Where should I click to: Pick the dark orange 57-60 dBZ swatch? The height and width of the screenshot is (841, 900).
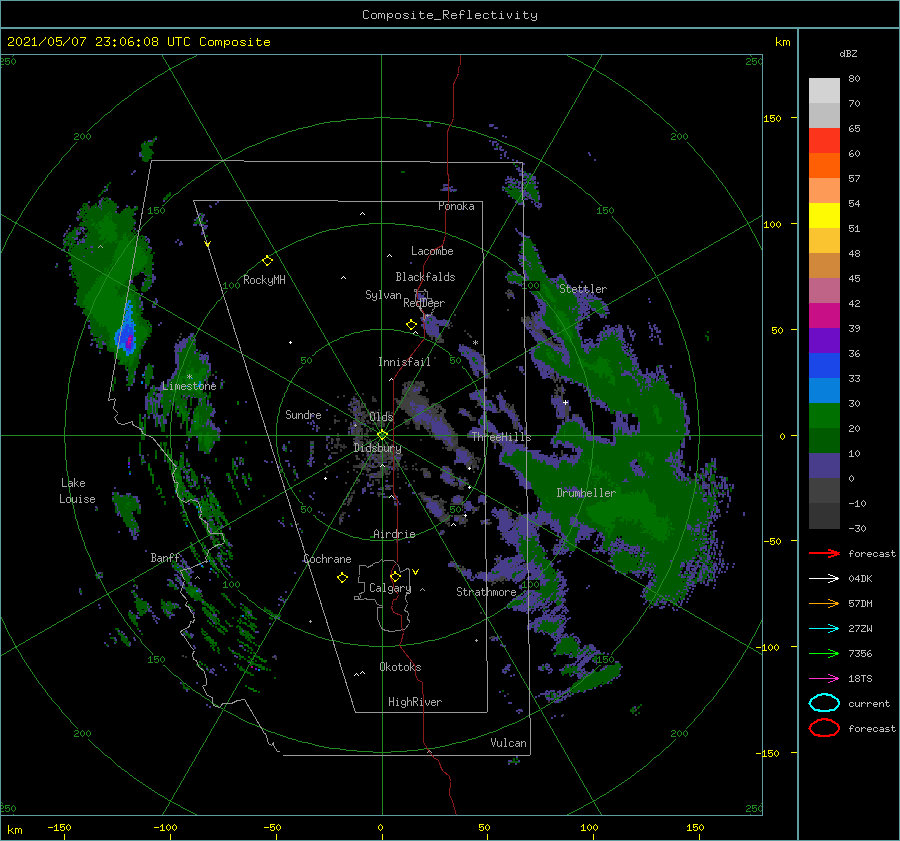click(x=824, y=166)
